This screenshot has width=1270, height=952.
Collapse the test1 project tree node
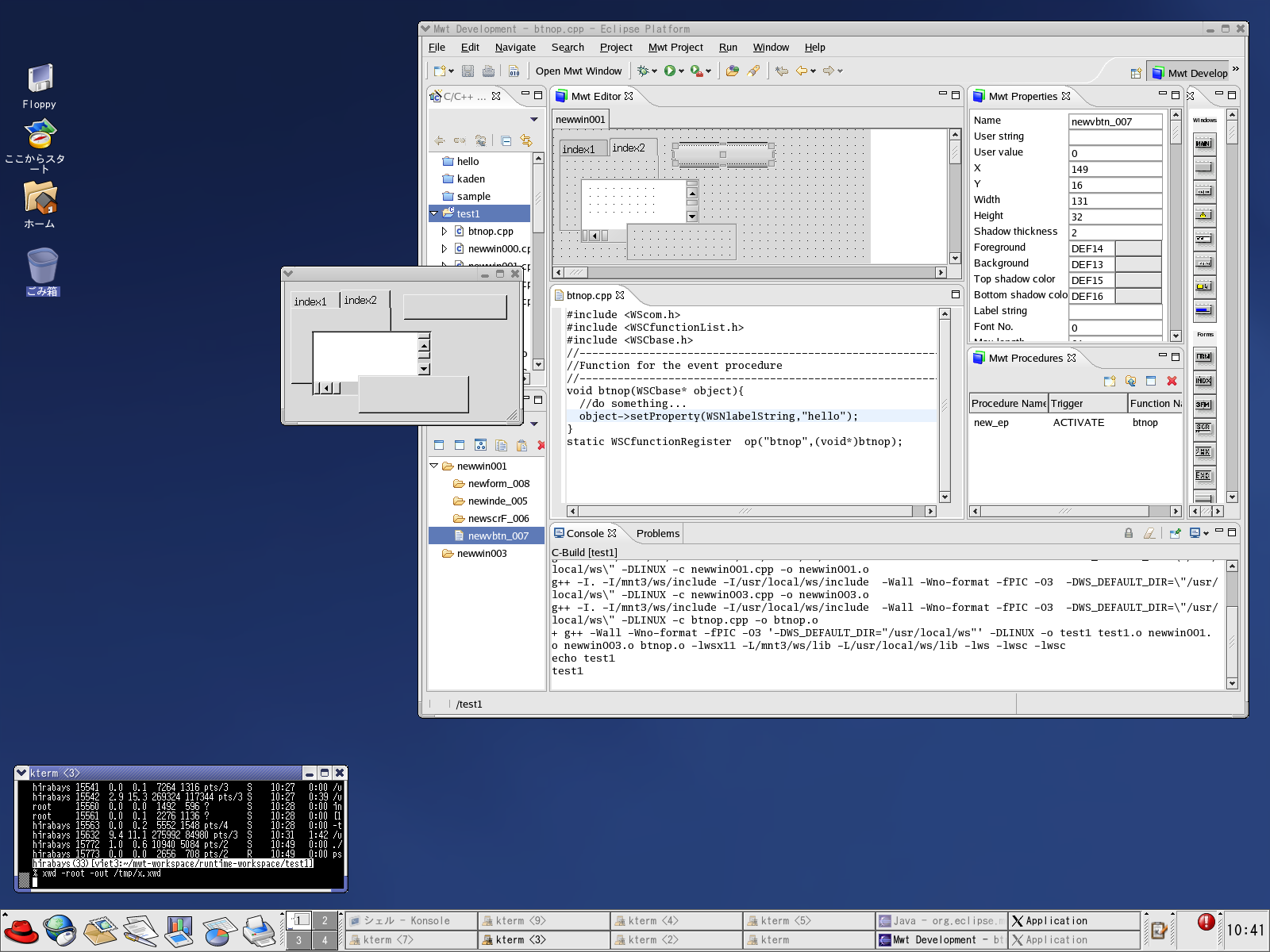pos(434,213)
